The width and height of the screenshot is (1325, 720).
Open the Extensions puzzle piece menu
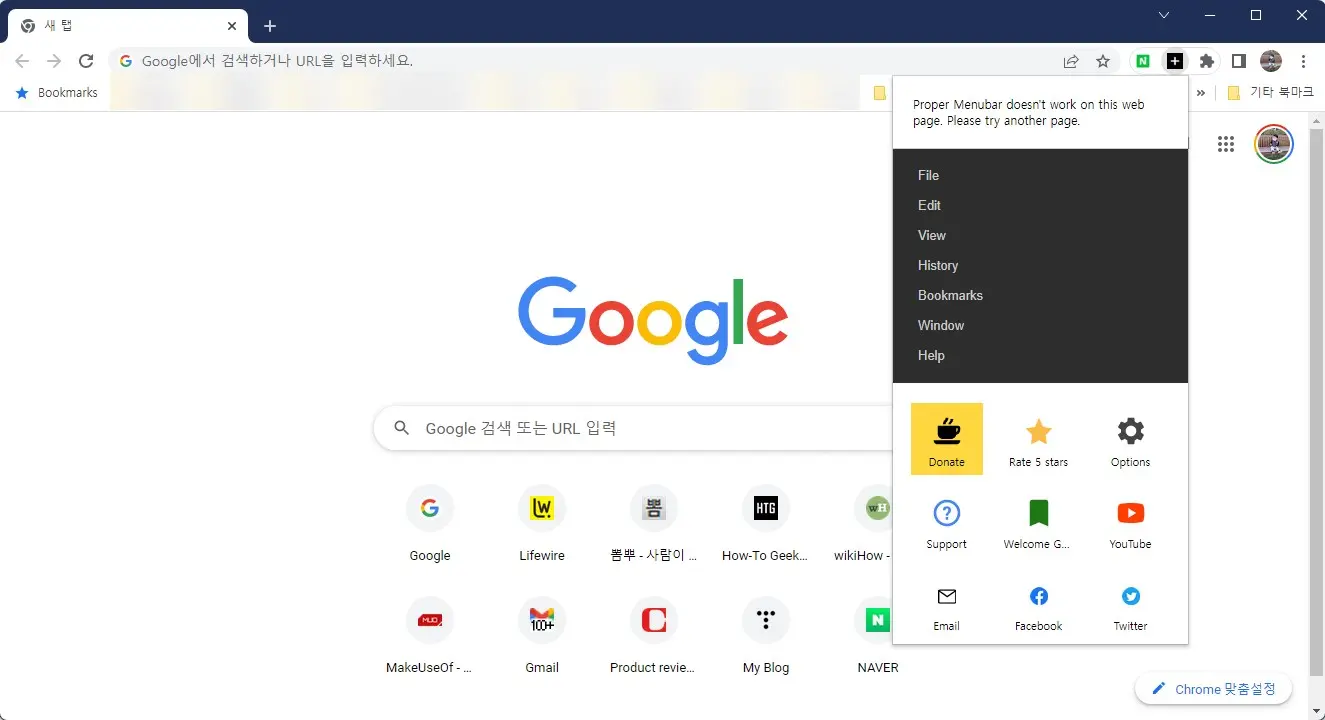pyautogui.click(x=1207, y=61)
